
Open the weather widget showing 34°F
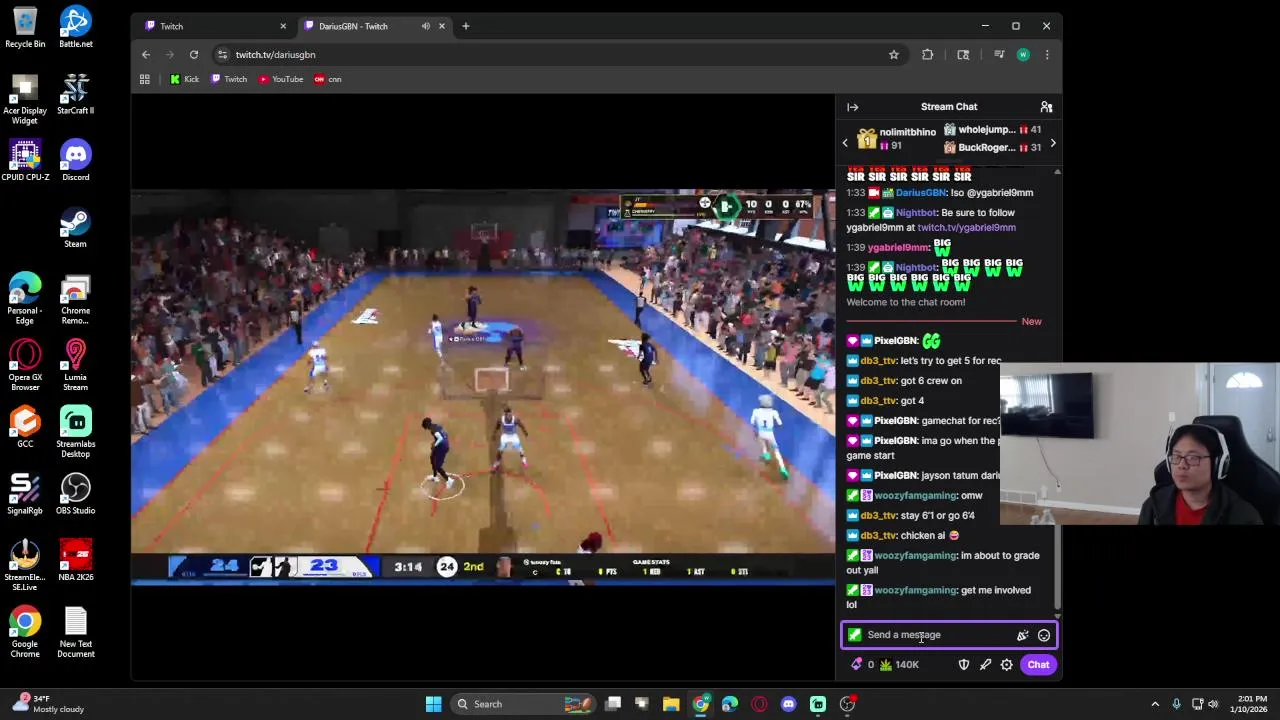pos(48,704)
